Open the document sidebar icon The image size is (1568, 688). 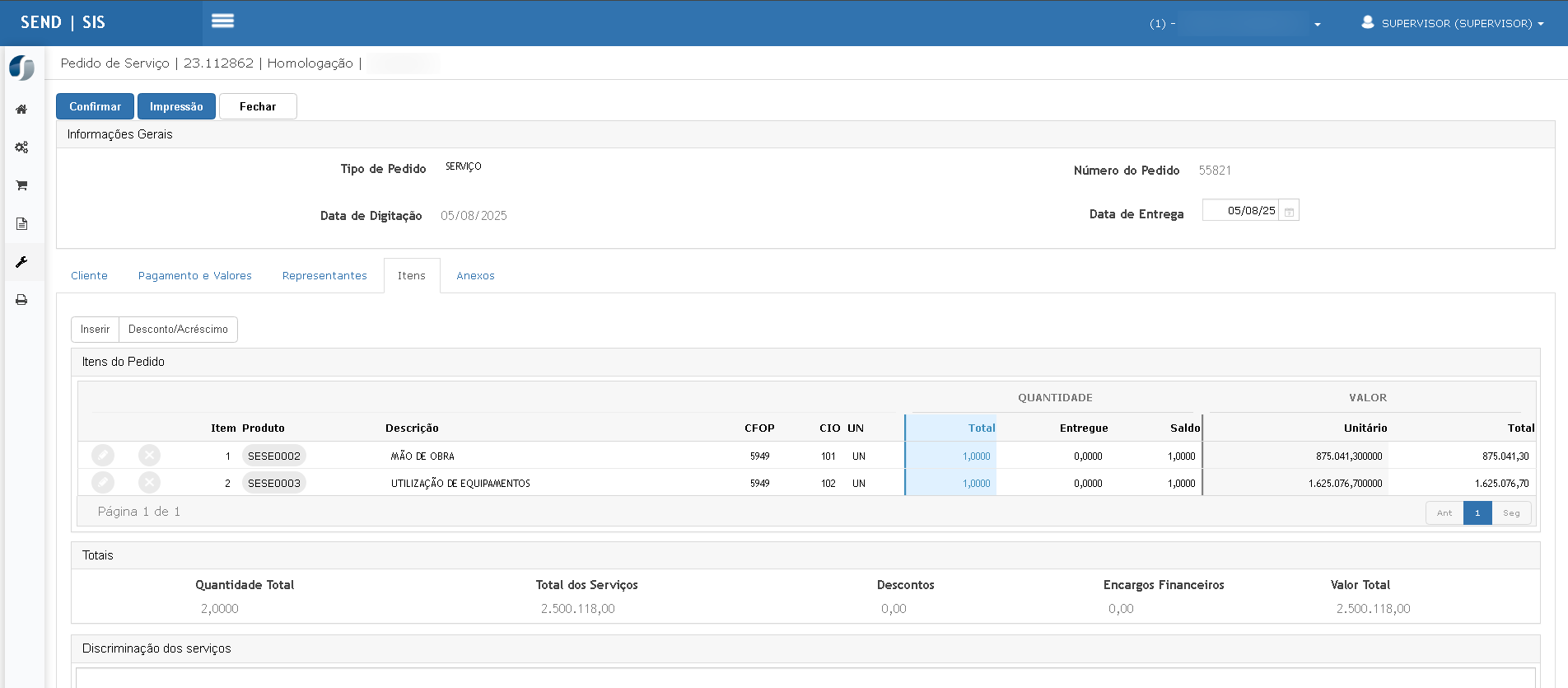click(21, 223)
